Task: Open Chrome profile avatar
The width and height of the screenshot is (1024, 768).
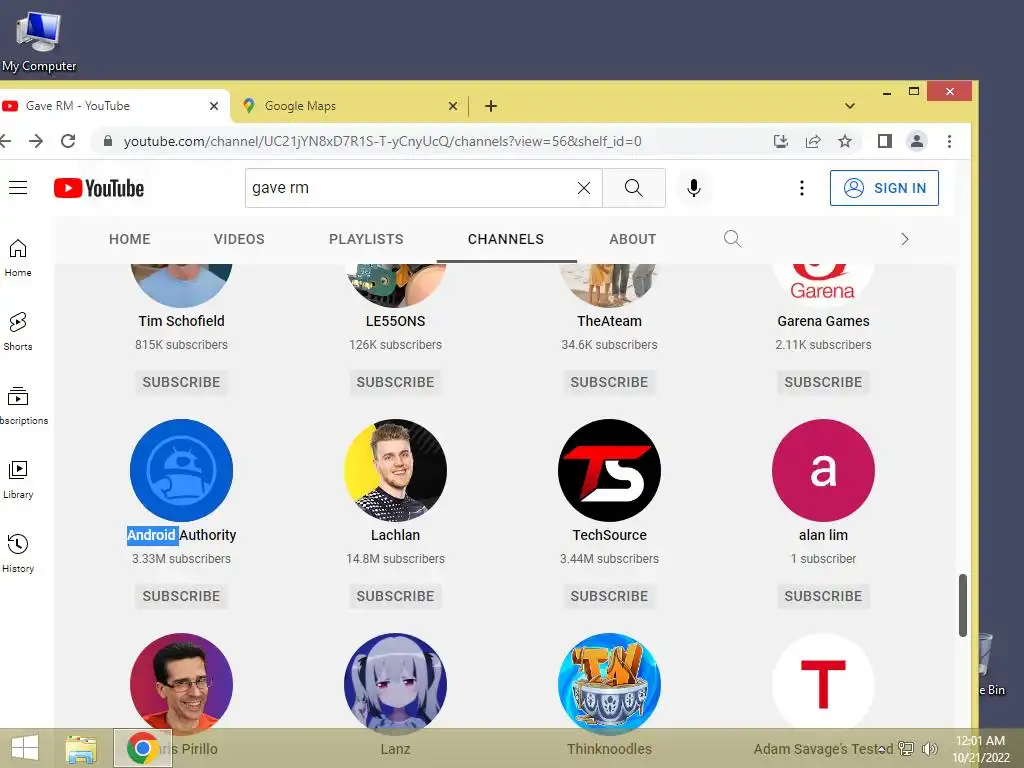Action: pos(916,141)
